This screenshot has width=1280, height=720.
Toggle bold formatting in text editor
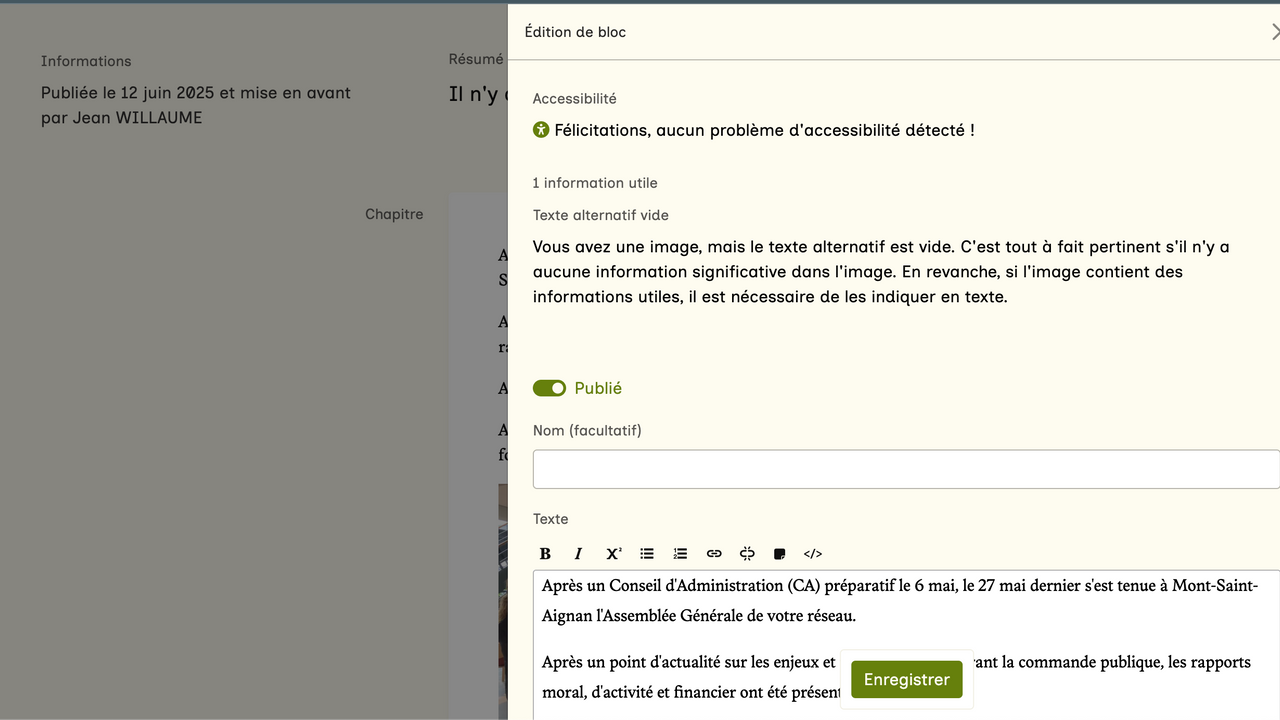(x=545, y=554)
